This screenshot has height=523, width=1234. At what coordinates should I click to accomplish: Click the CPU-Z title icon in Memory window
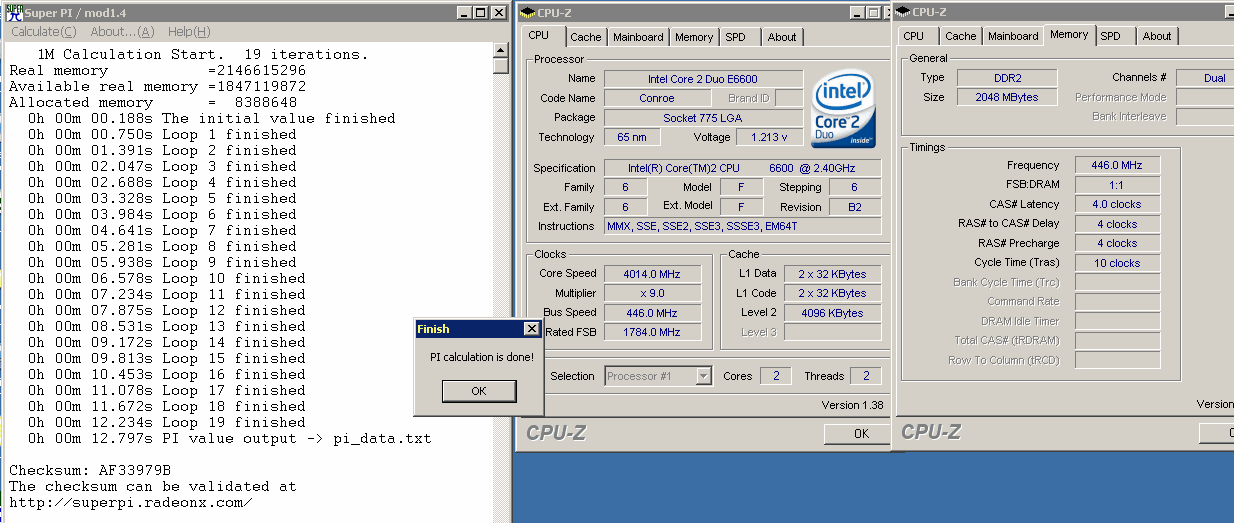pyautogui.click(x=902, y=12)
